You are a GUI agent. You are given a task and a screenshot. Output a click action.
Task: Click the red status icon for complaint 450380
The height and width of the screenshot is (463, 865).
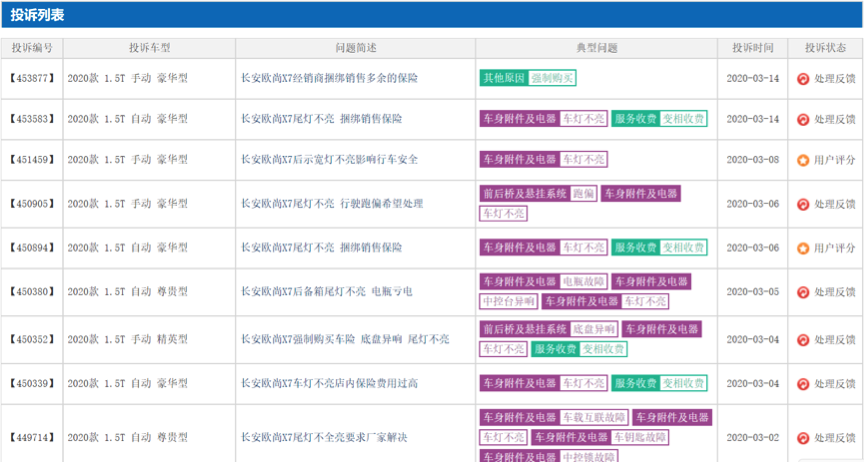[x=802, y=292]
